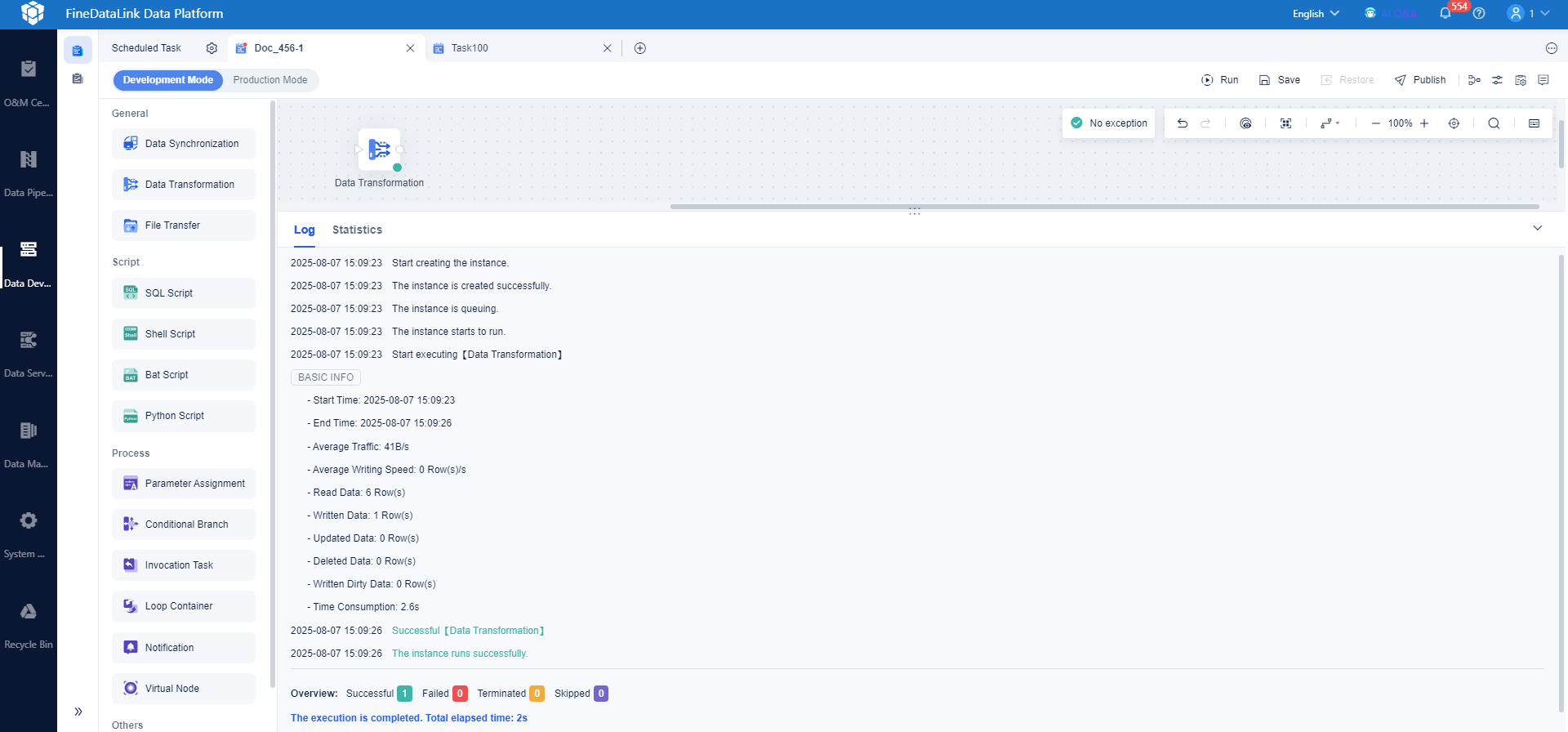Add a new tab with the plus icon

click(640, 48)
